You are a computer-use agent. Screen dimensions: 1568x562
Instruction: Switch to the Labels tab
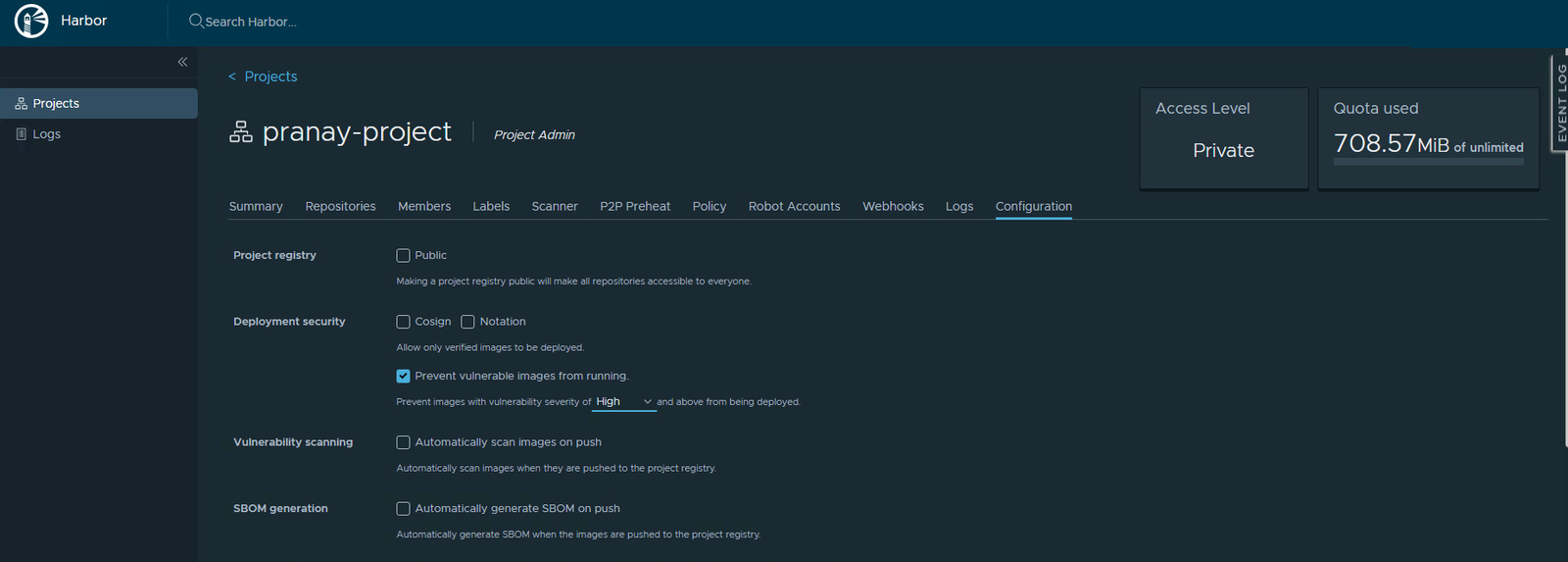point(491,206)
